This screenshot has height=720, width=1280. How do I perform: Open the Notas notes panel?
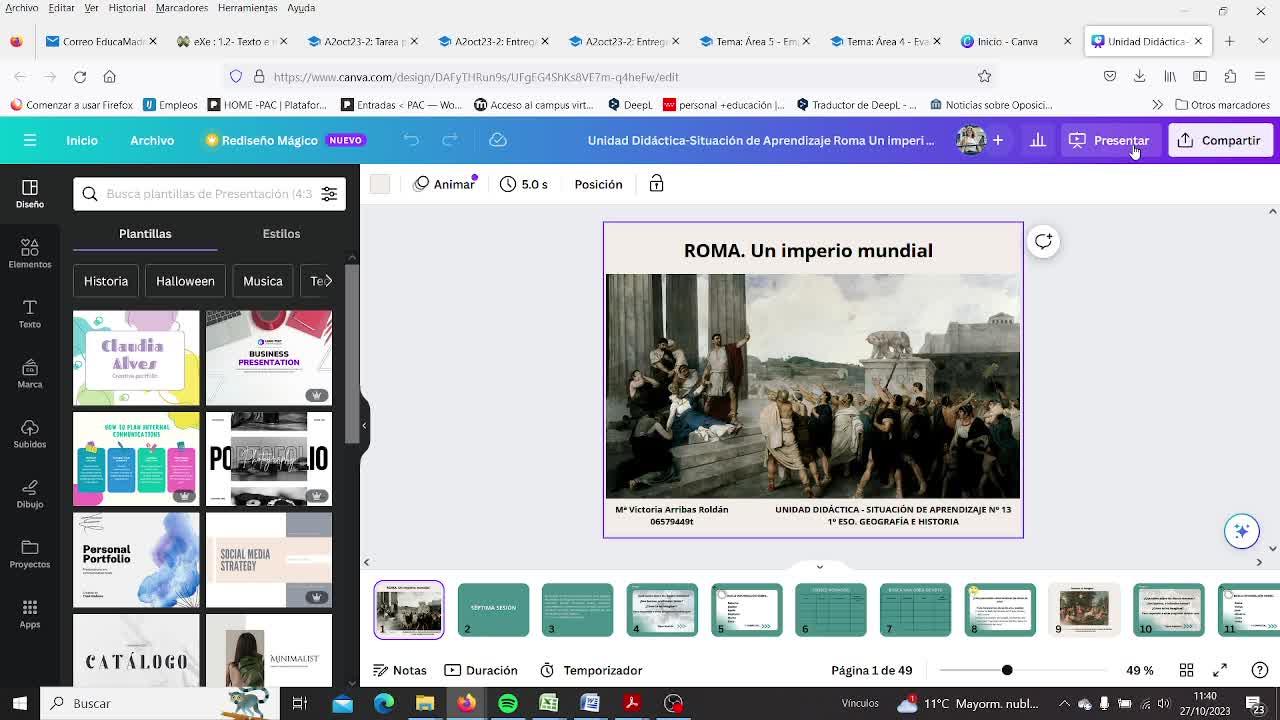[400, 670]
